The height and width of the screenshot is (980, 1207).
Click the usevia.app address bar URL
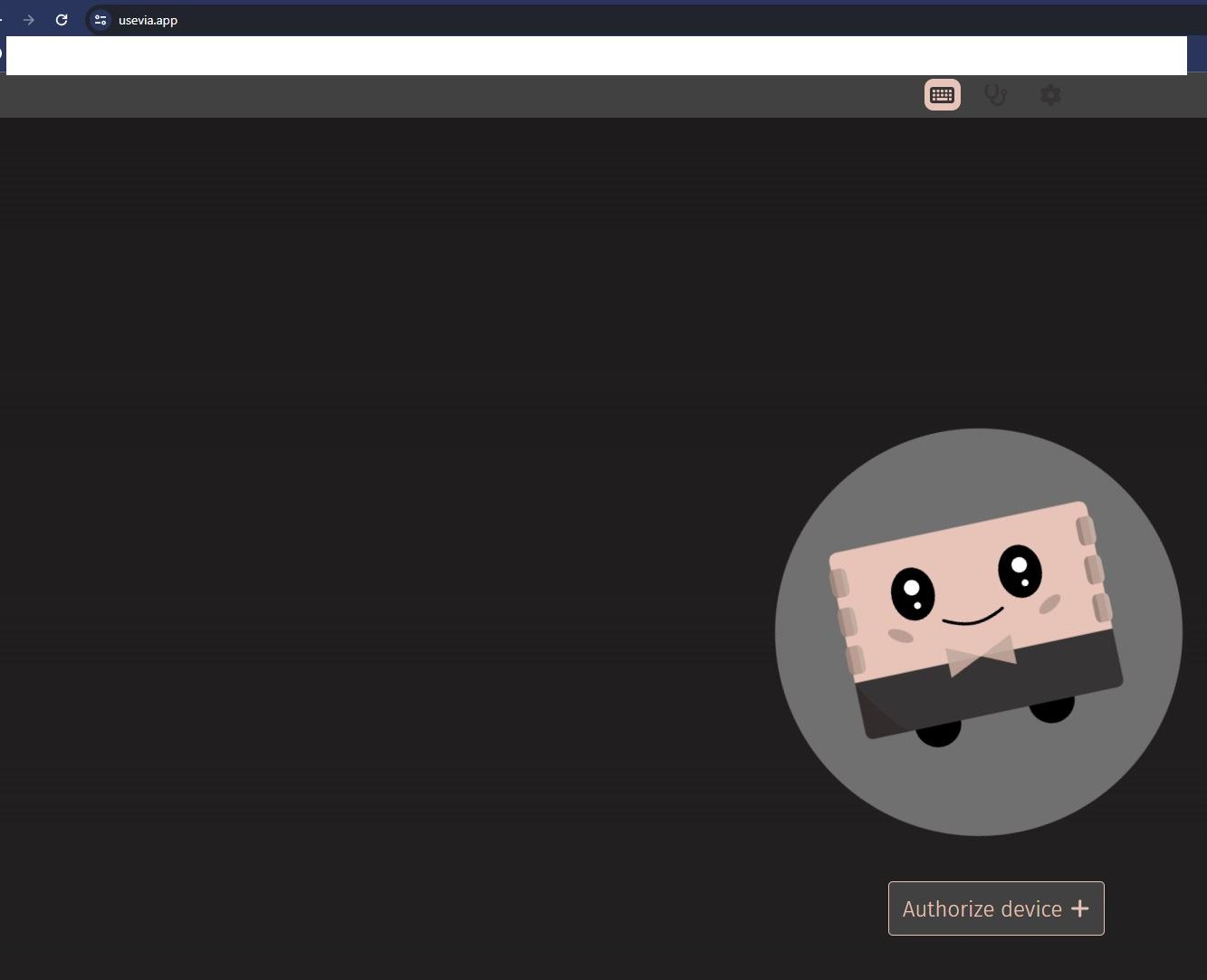[148, 20]
